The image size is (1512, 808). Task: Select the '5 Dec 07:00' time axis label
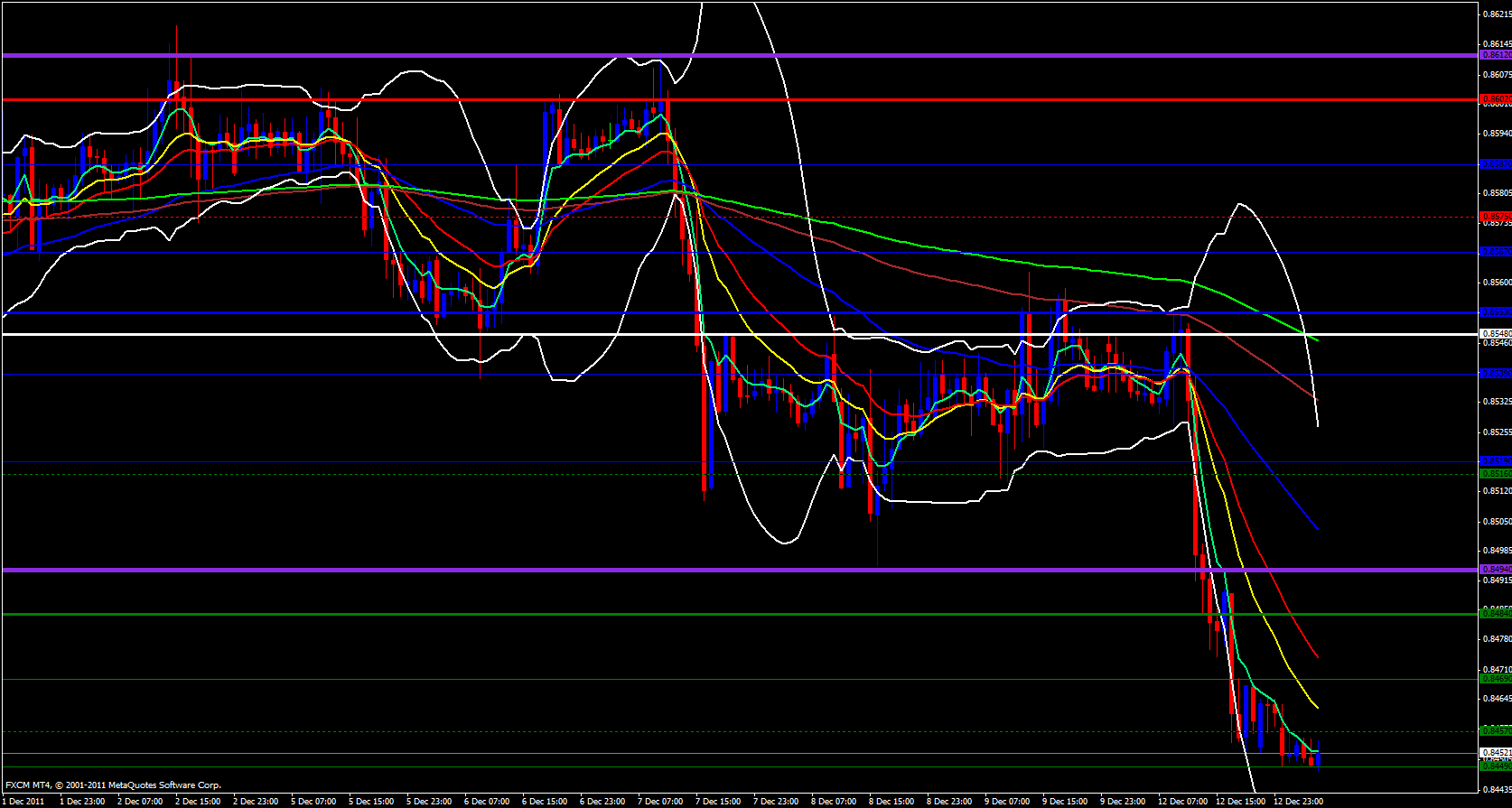(313, 802)
